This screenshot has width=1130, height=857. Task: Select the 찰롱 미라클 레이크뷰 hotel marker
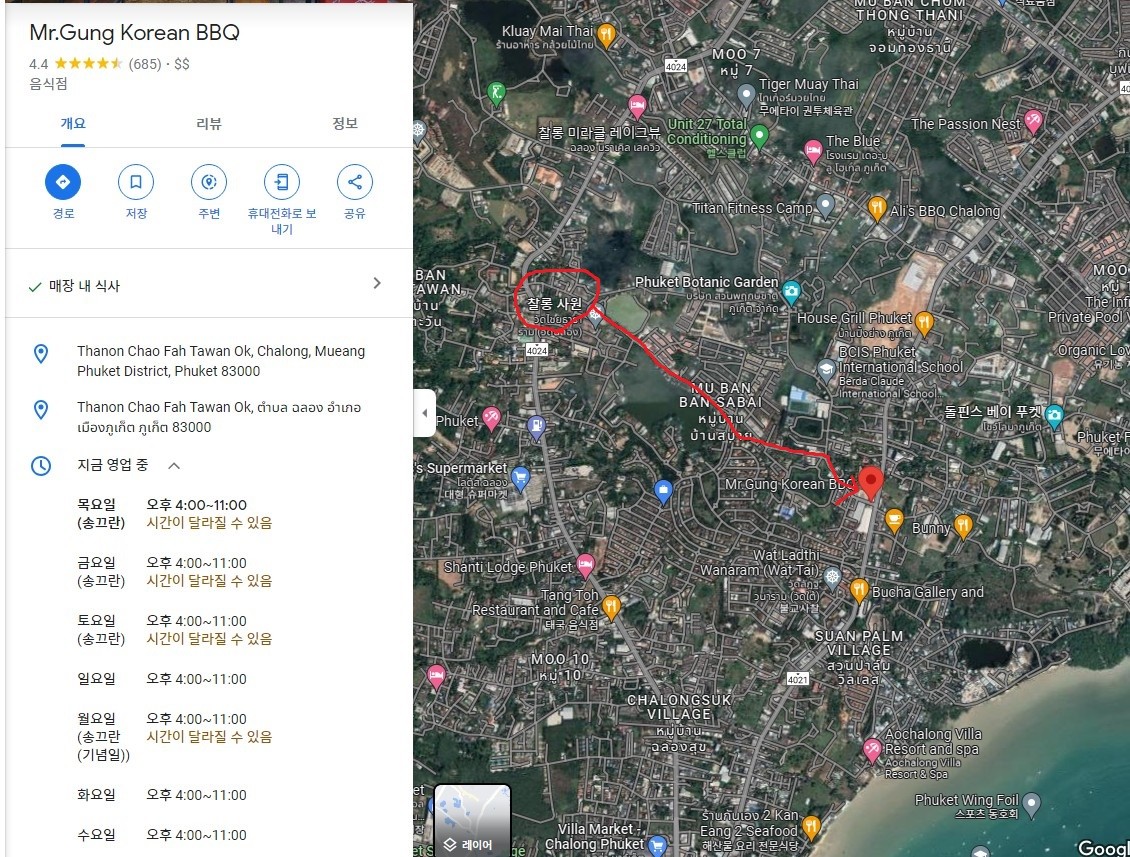(x=637, y=107)
